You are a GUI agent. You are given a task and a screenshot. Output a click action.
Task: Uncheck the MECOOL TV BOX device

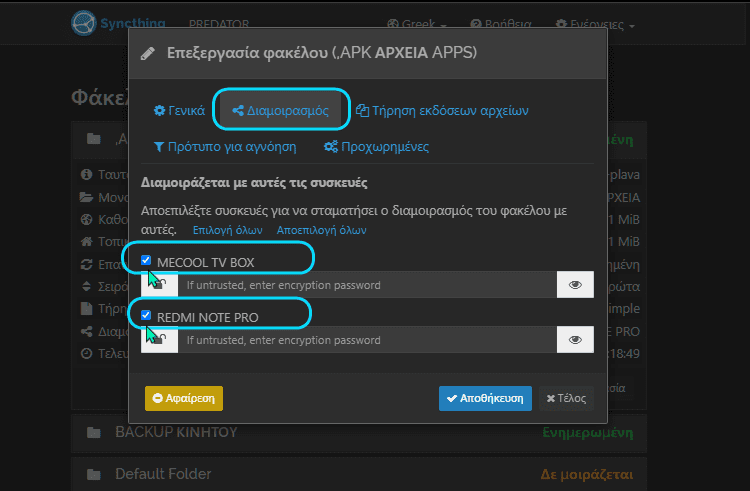146,260
